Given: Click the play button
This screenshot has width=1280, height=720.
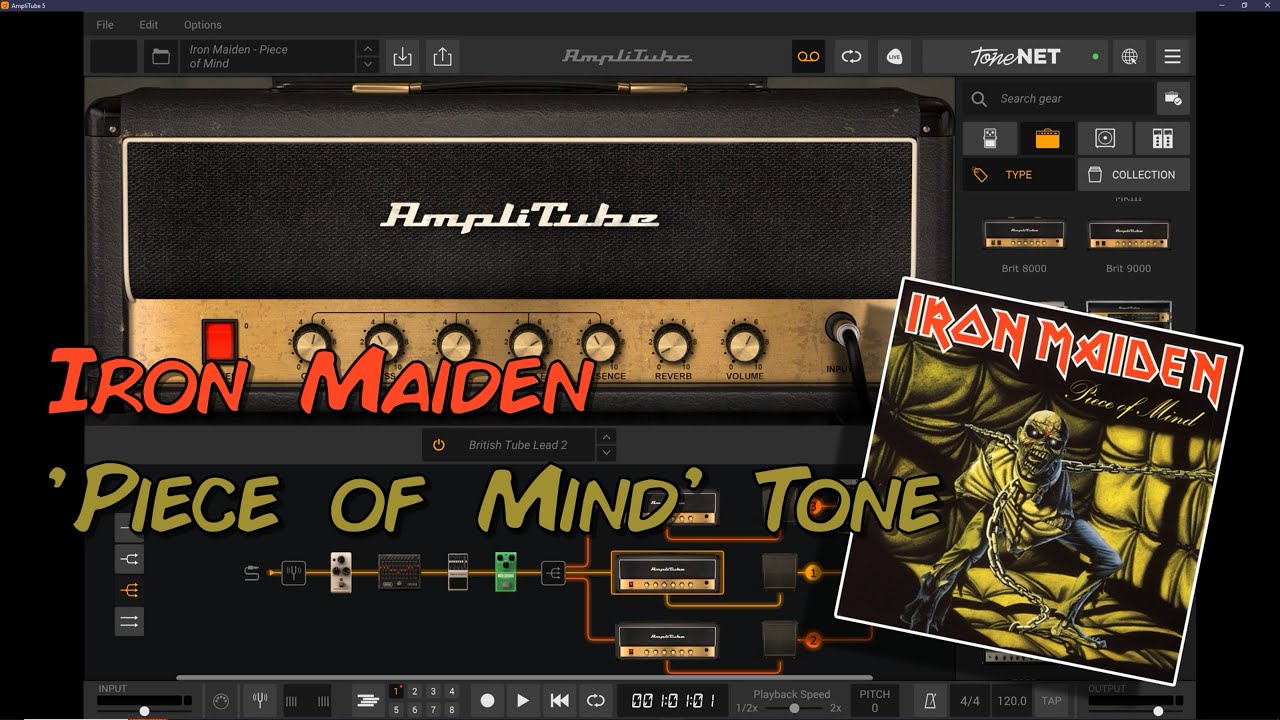Looking at the screenshot, I should [x=523, y=701].
